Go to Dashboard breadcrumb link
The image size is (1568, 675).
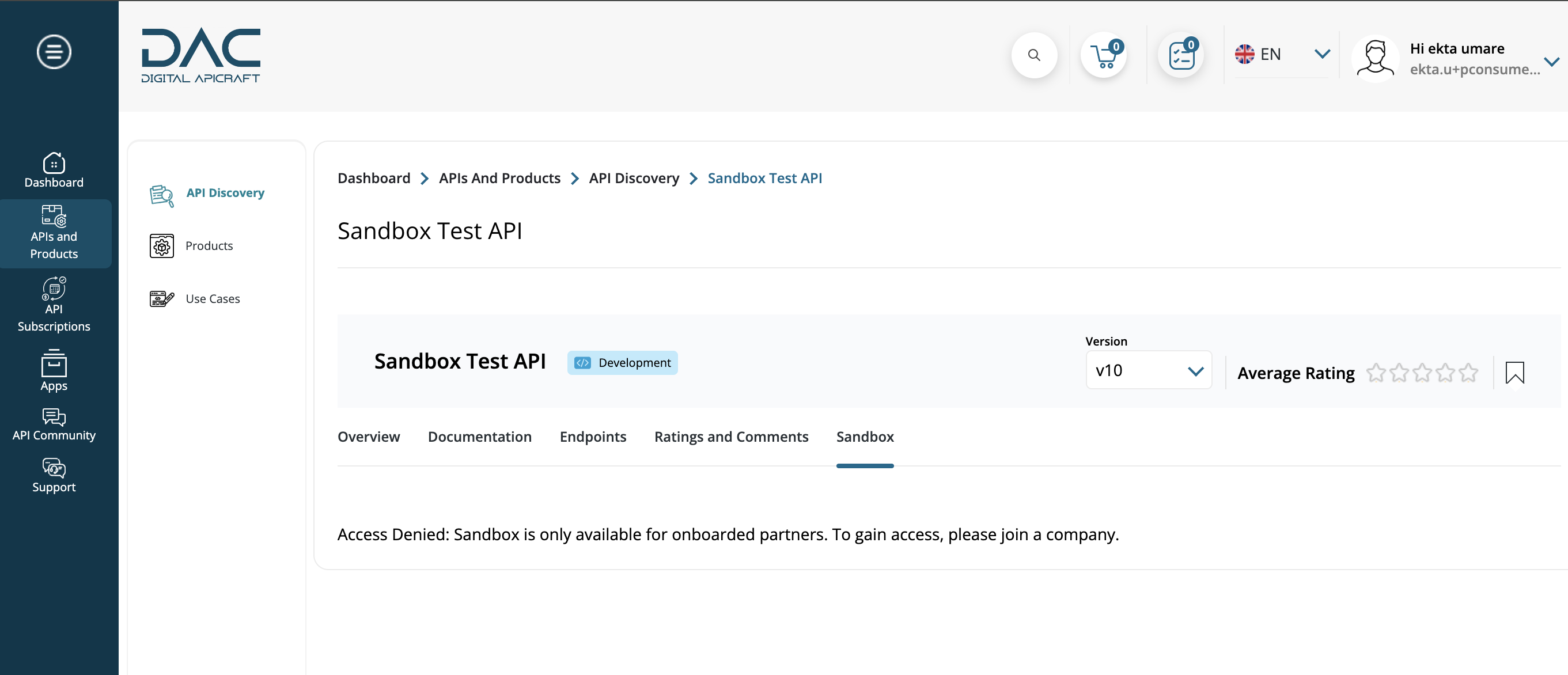click(374, 179)
